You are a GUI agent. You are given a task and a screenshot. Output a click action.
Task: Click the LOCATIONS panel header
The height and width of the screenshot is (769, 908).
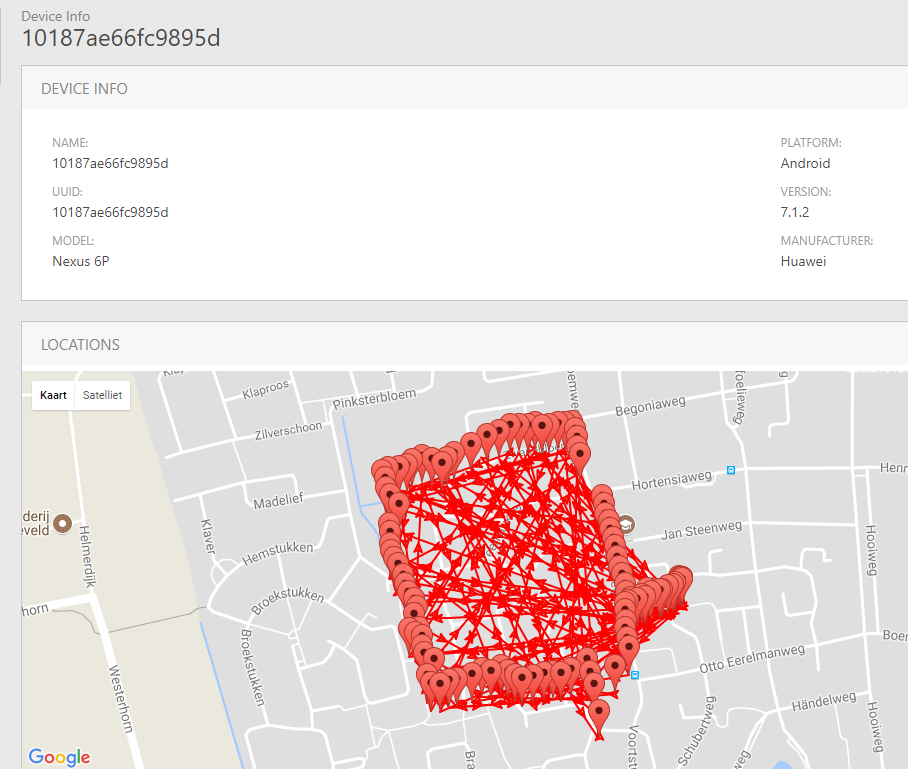[x=464, y=345]
